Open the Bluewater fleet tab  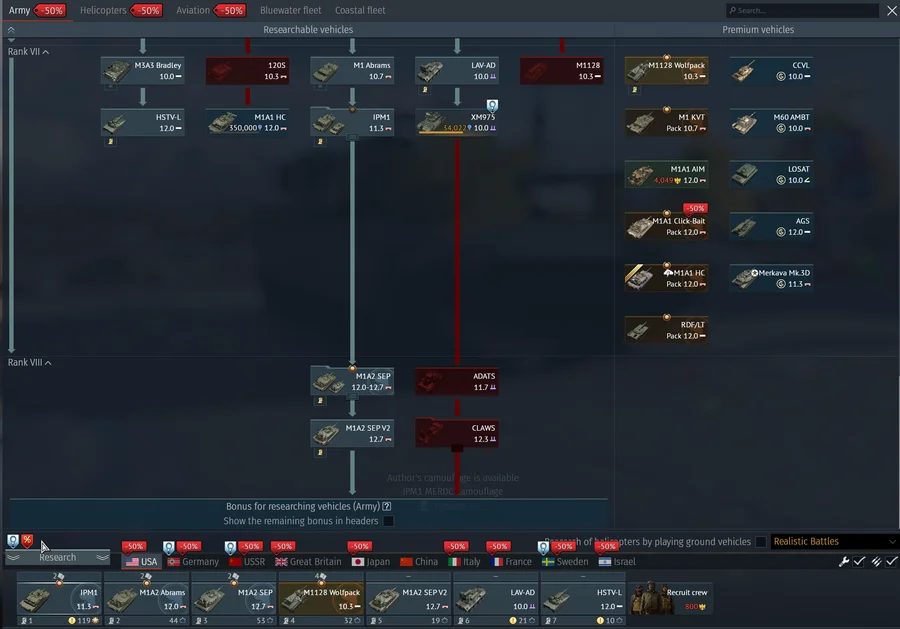pos(290,10)
